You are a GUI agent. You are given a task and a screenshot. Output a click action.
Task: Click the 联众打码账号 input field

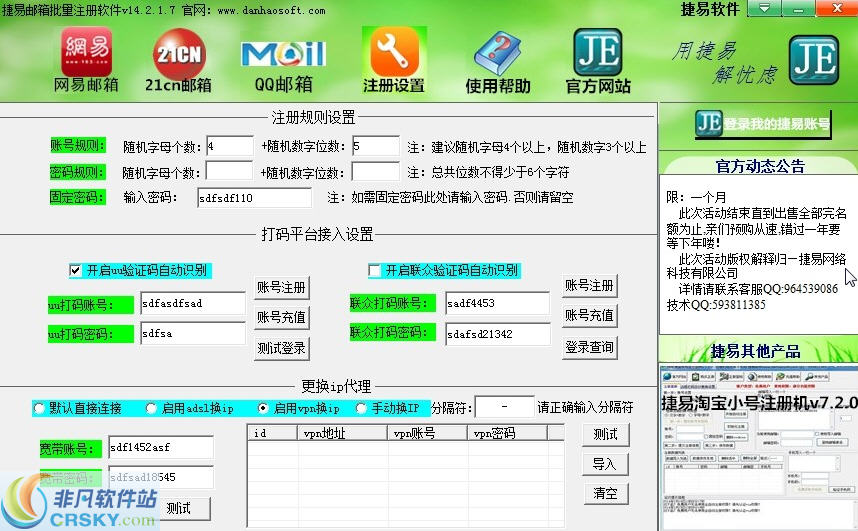pos(497,303)
